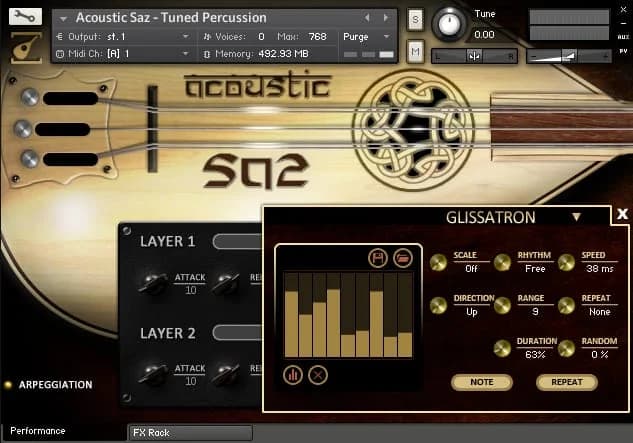Click the Duration knob
The image size is (633, 443).
pos(502,349)
